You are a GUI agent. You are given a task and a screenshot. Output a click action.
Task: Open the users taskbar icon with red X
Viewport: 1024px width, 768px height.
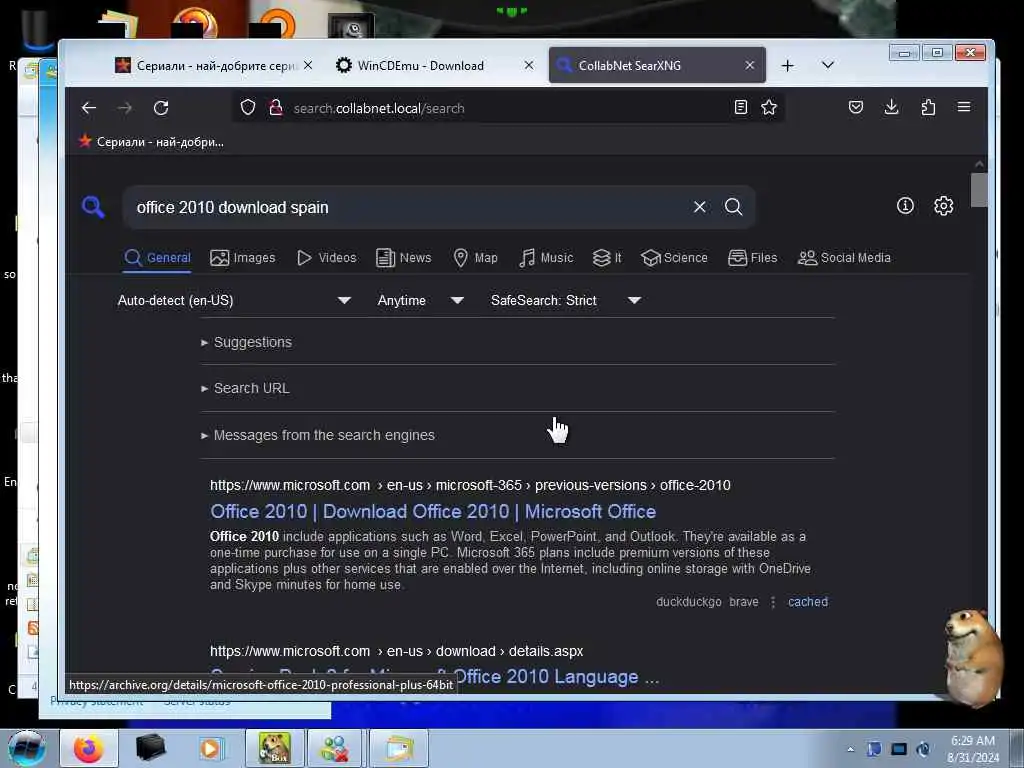click(x=336, y=748)
